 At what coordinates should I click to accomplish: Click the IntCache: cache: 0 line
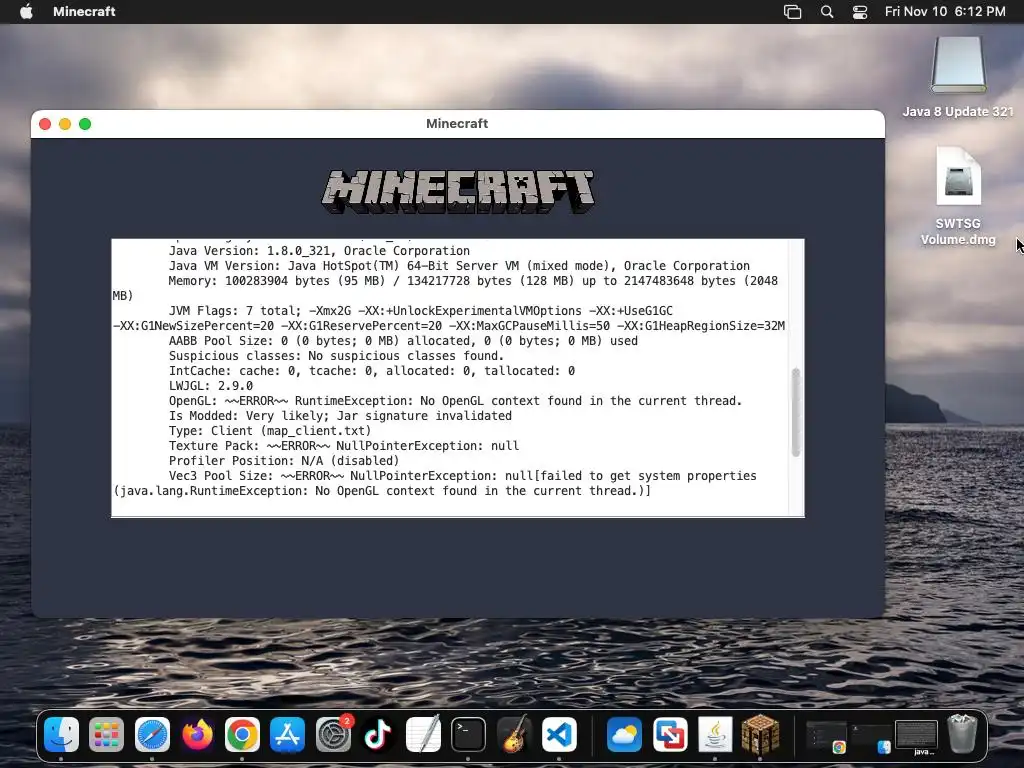[x=372, y=371]
